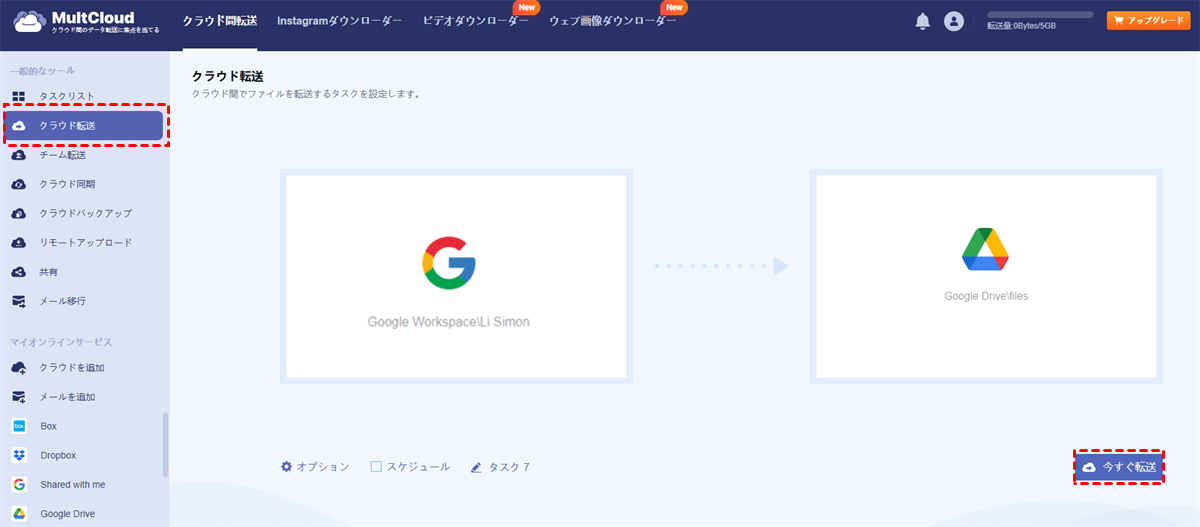Switch to クラウド間転送 tab
The image size is (1200, 527).
click(220, 21)
